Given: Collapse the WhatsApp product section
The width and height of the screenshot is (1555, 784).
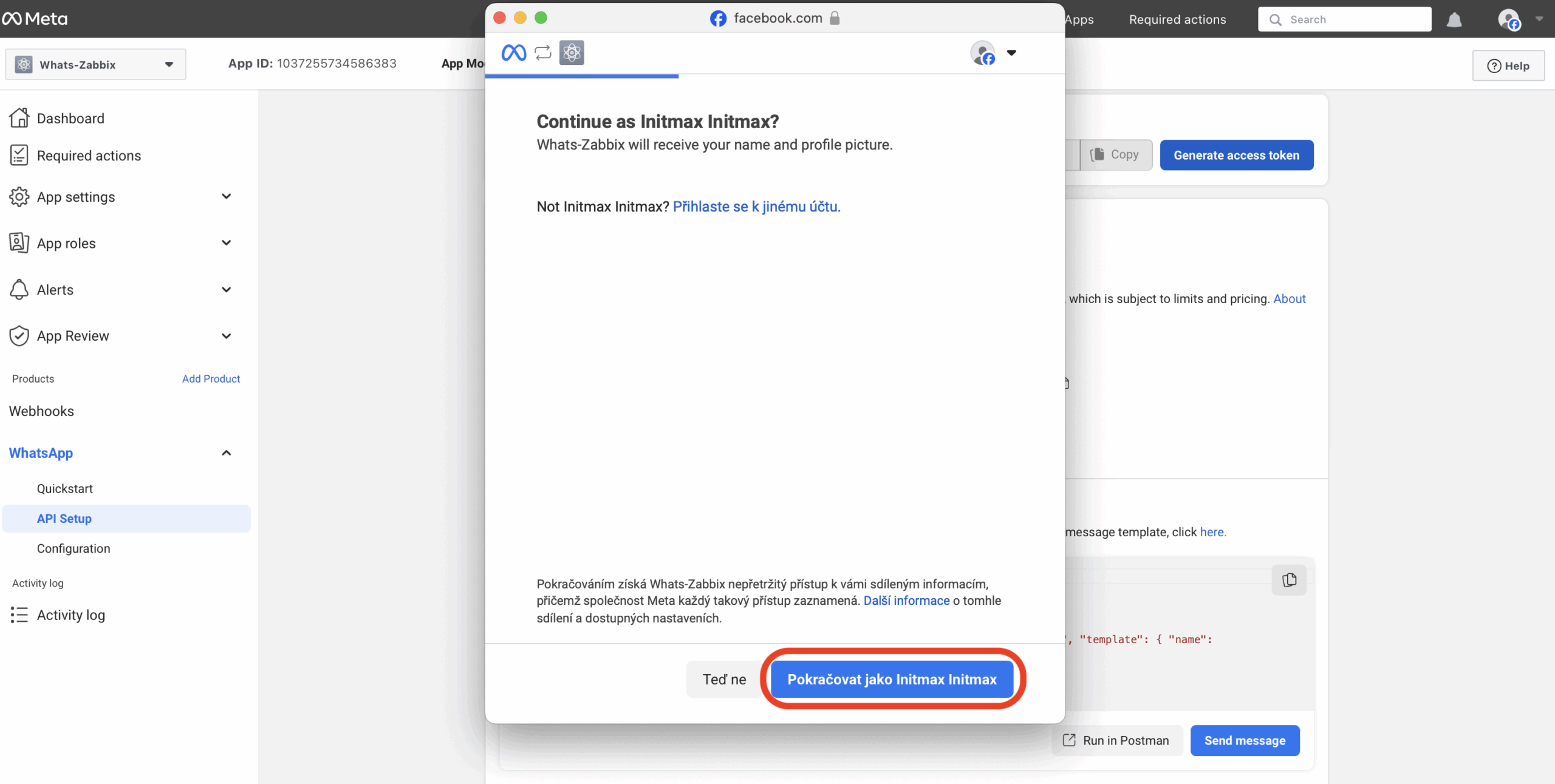Looking at the screenshot, I should [226, 453].
